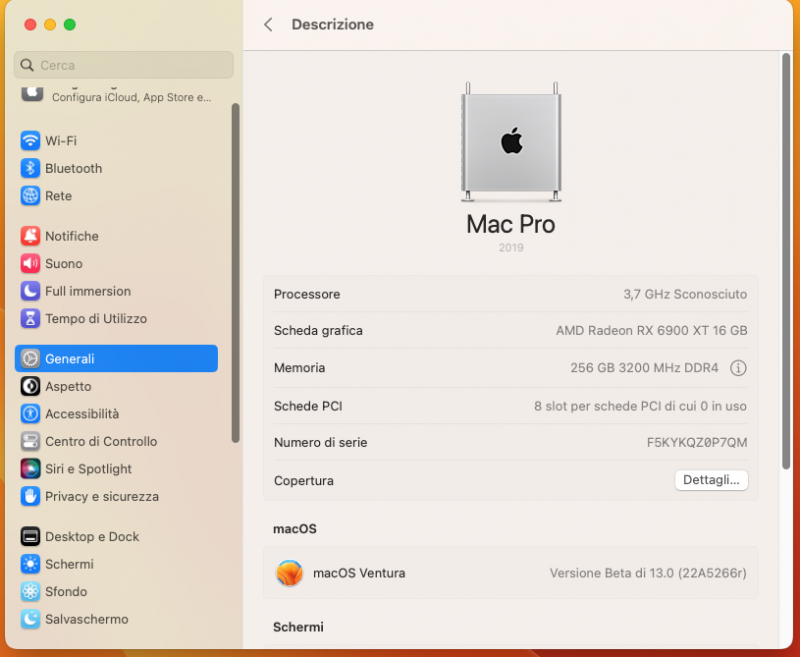Open Centro di Controllo section

tap(101, 441)
